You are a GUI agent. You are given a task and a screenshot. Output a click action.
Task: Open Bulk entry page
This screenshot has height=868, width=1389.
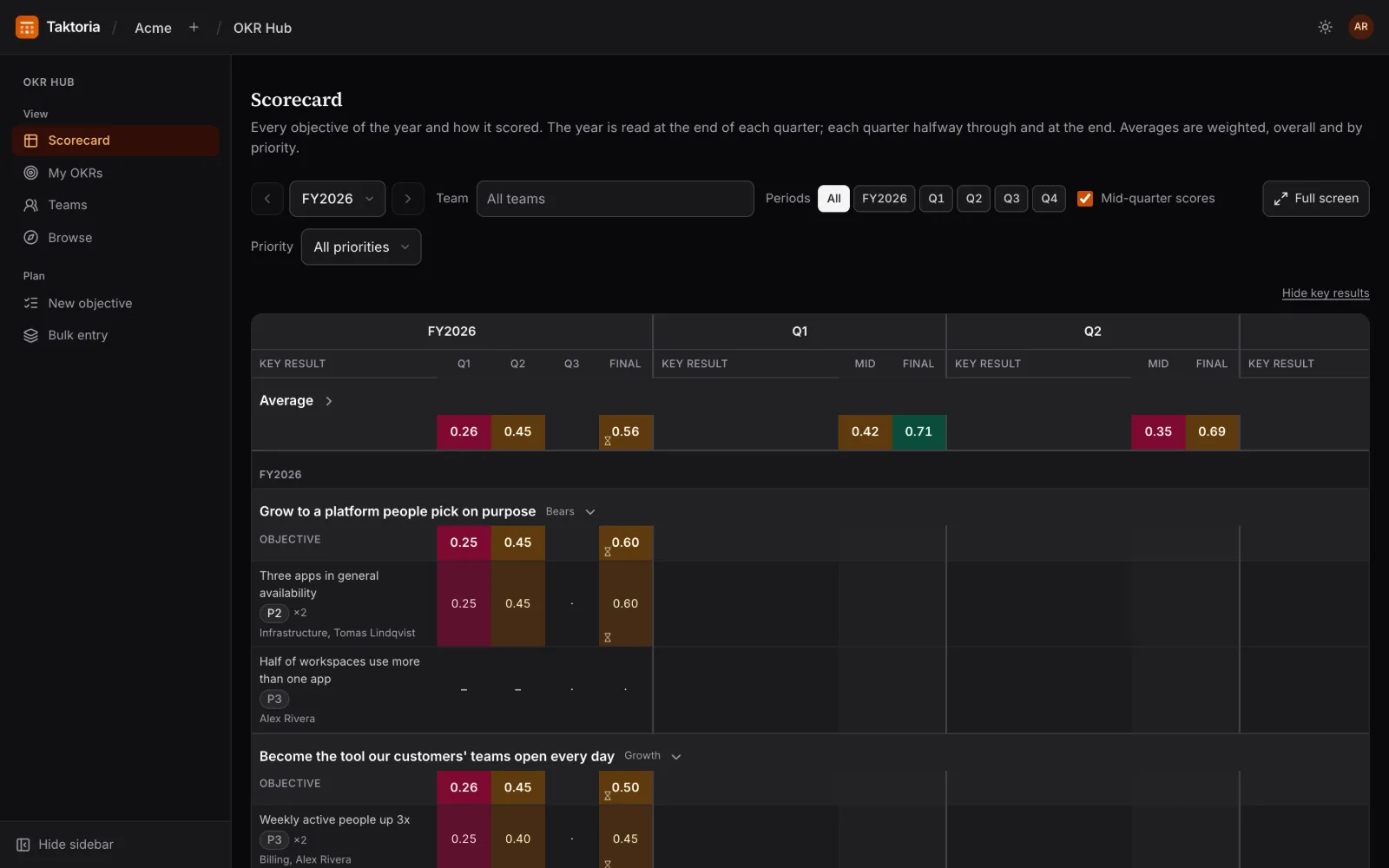click(115, 335)
